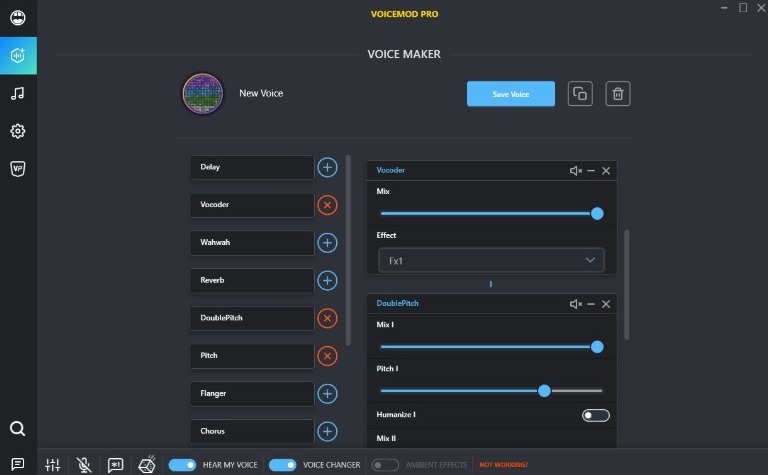Open the search magnifier in sidebar
Image resolution: width=768 pixels, height=475 pixels.
(x=18, y=430)
